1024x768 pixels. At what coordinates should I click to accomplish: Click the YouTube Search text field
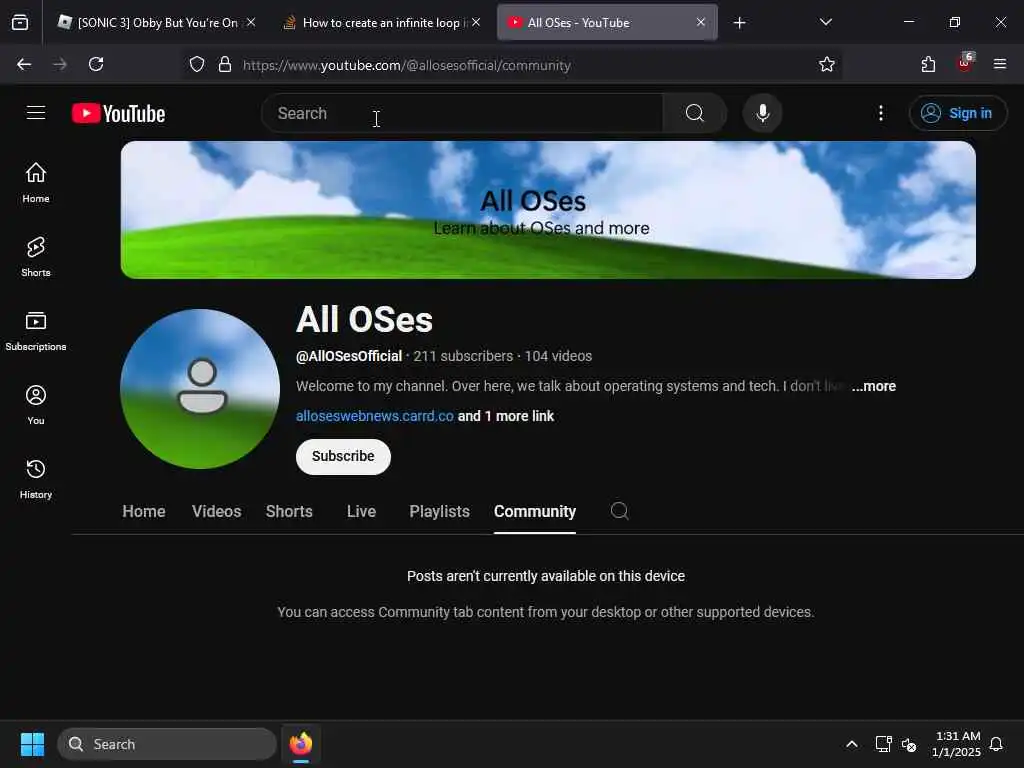coord(462,113)
